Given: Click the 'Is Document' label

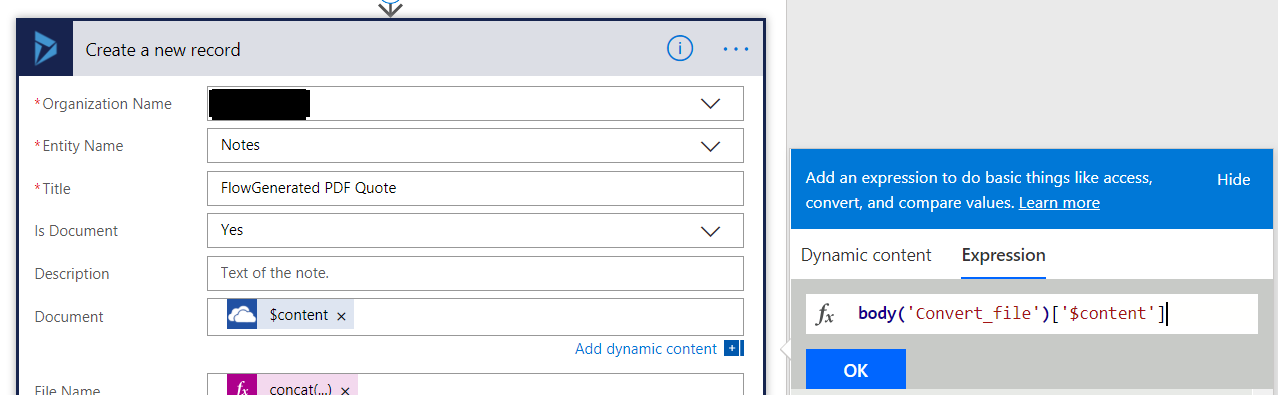Looking at the screenshot, I should click(76, 231).
